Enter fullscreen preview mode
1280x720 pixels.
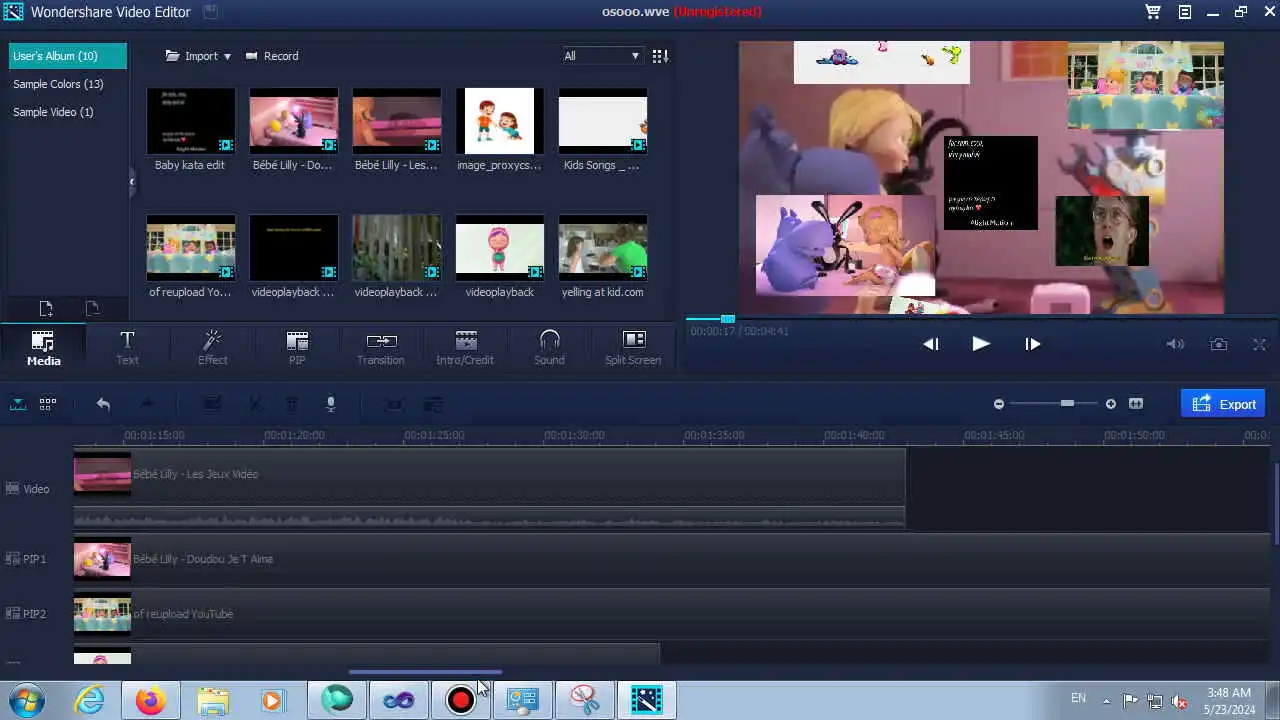click(x=1259, y=344)
